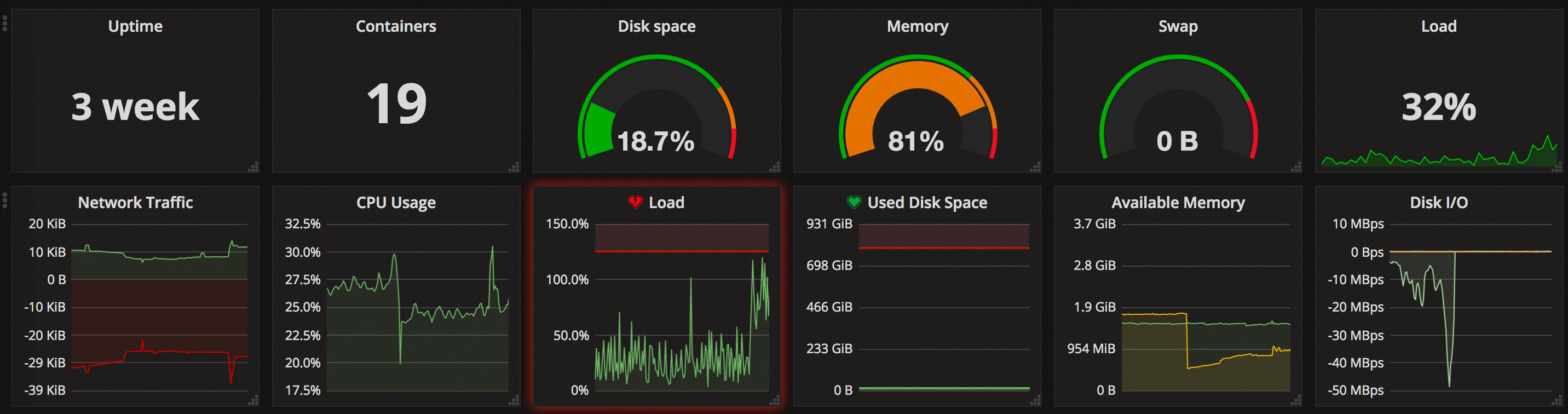The height and width of the screenshot is (414, 1568).
Task: Click the Containers panel resize grip
Action: [x=514, y=167]
